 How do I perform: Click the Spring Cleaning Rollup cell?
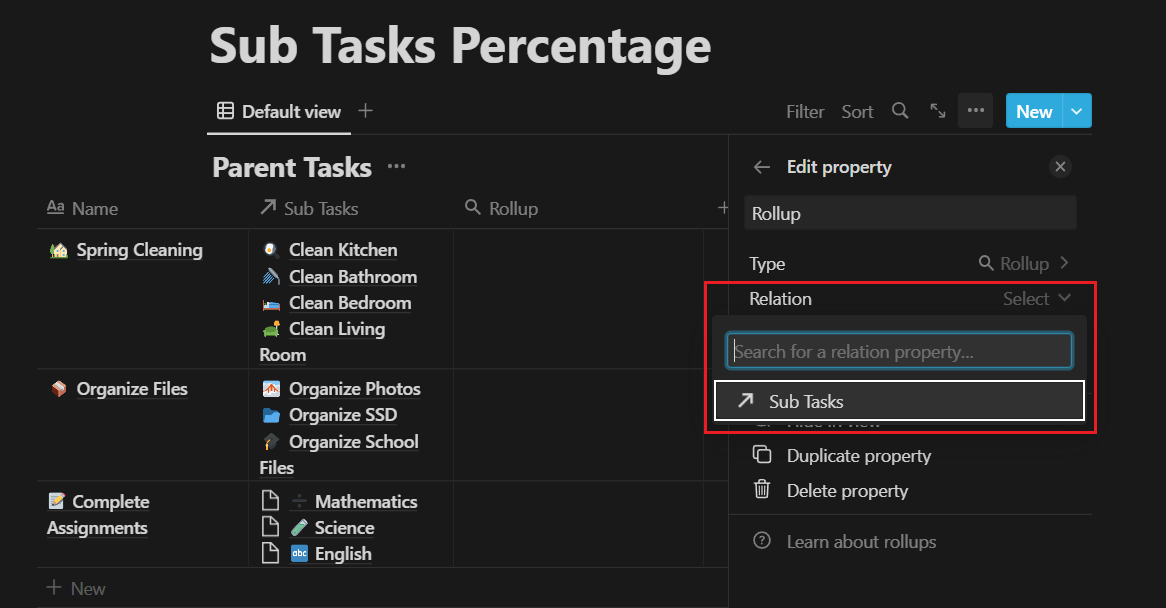coord(578,299)
